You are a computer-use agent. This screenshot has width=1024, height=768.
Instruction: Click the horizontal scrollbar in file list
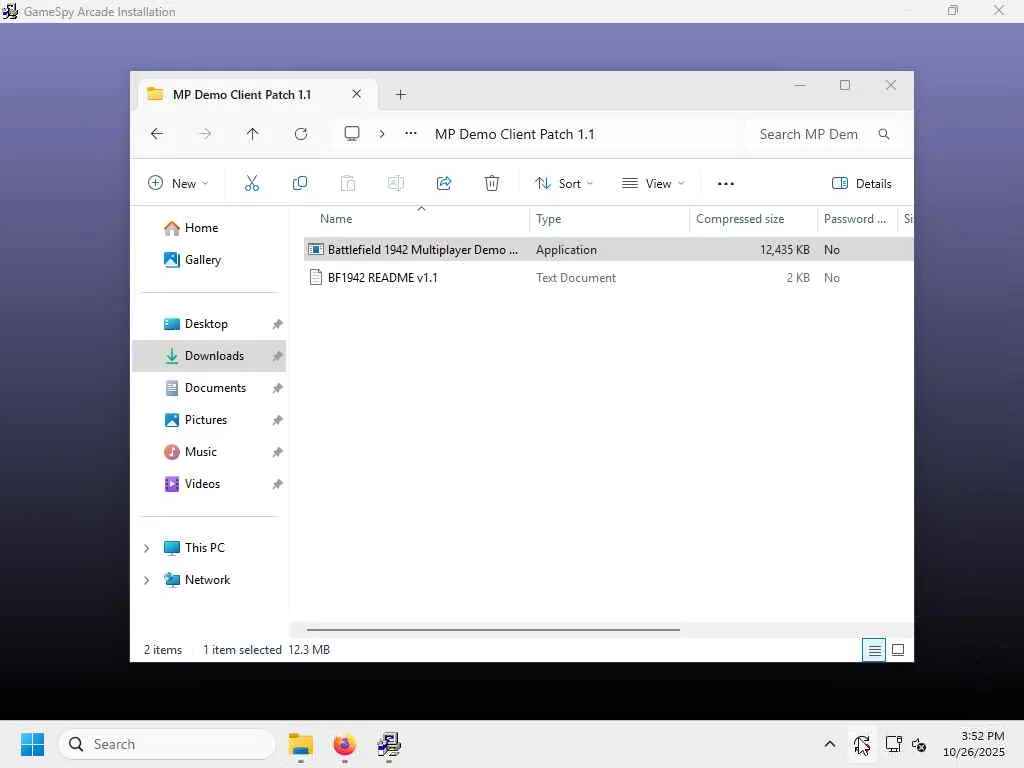(x=493, y=630)
